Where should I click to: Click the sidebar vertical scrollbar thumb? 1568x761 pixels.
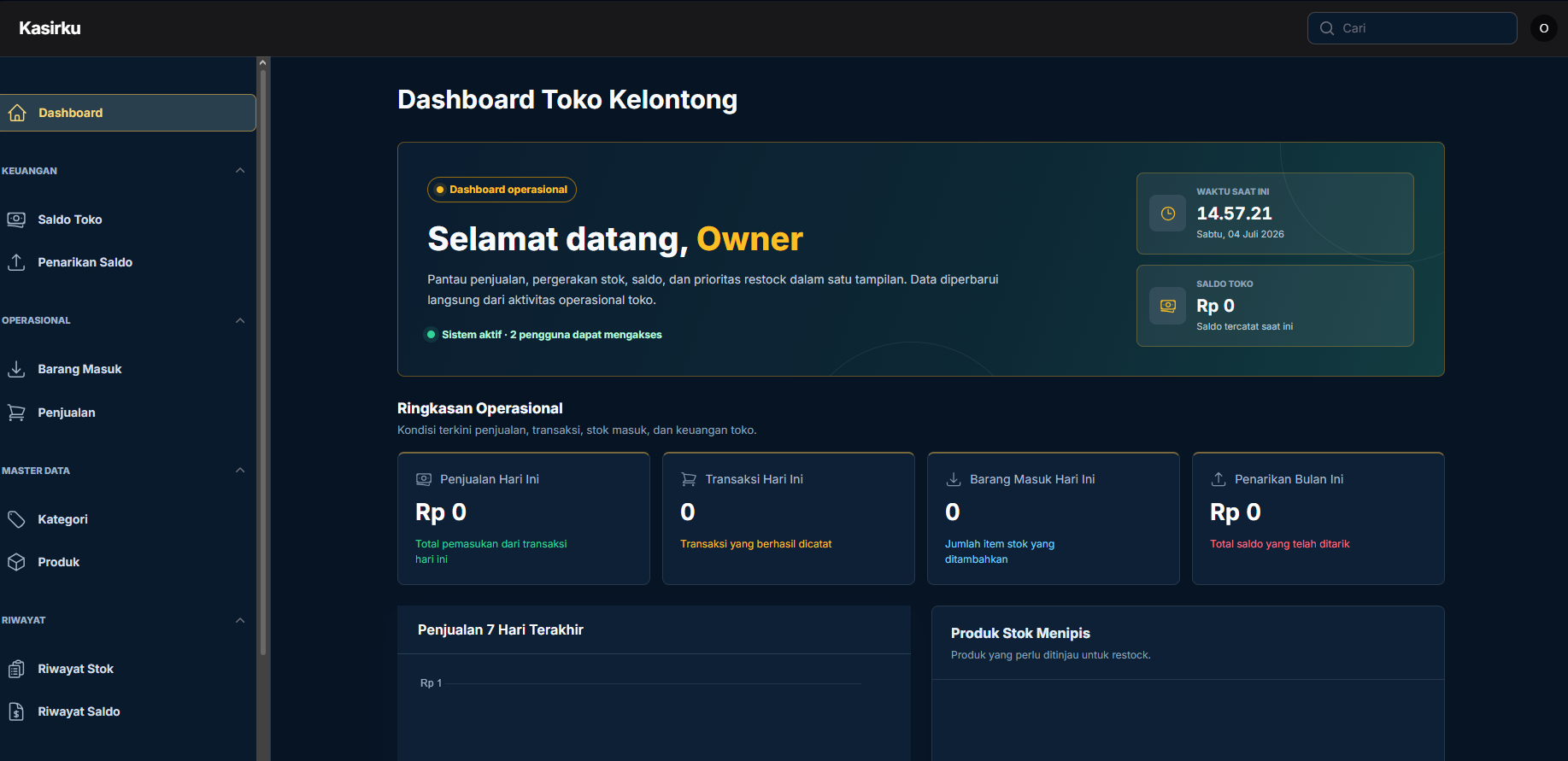click(x=263, y=362)
